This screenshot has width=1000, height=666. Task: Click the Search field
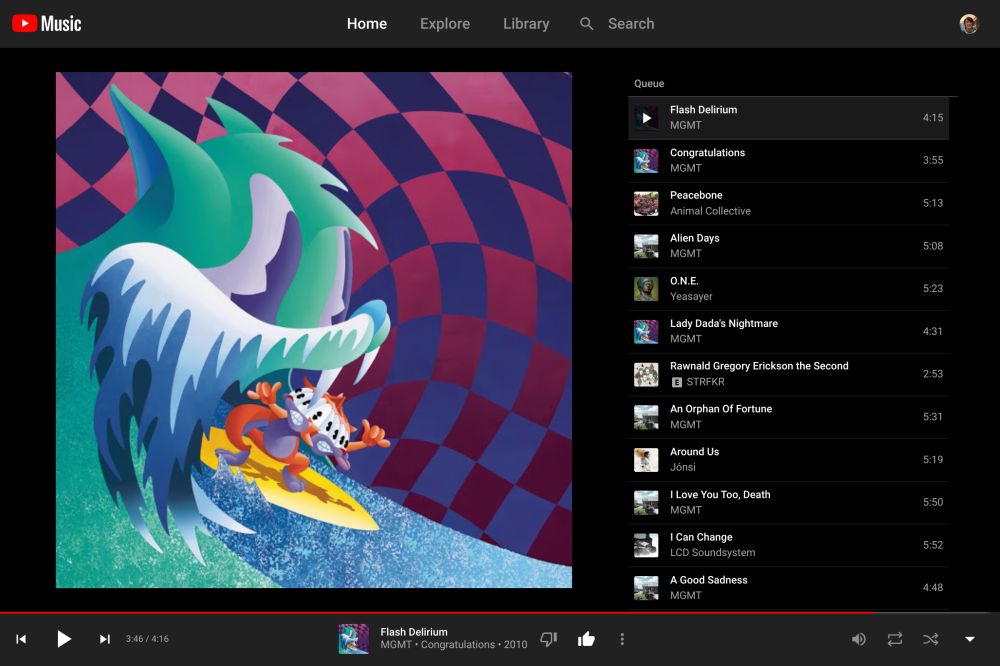click(x=630, y=24)
